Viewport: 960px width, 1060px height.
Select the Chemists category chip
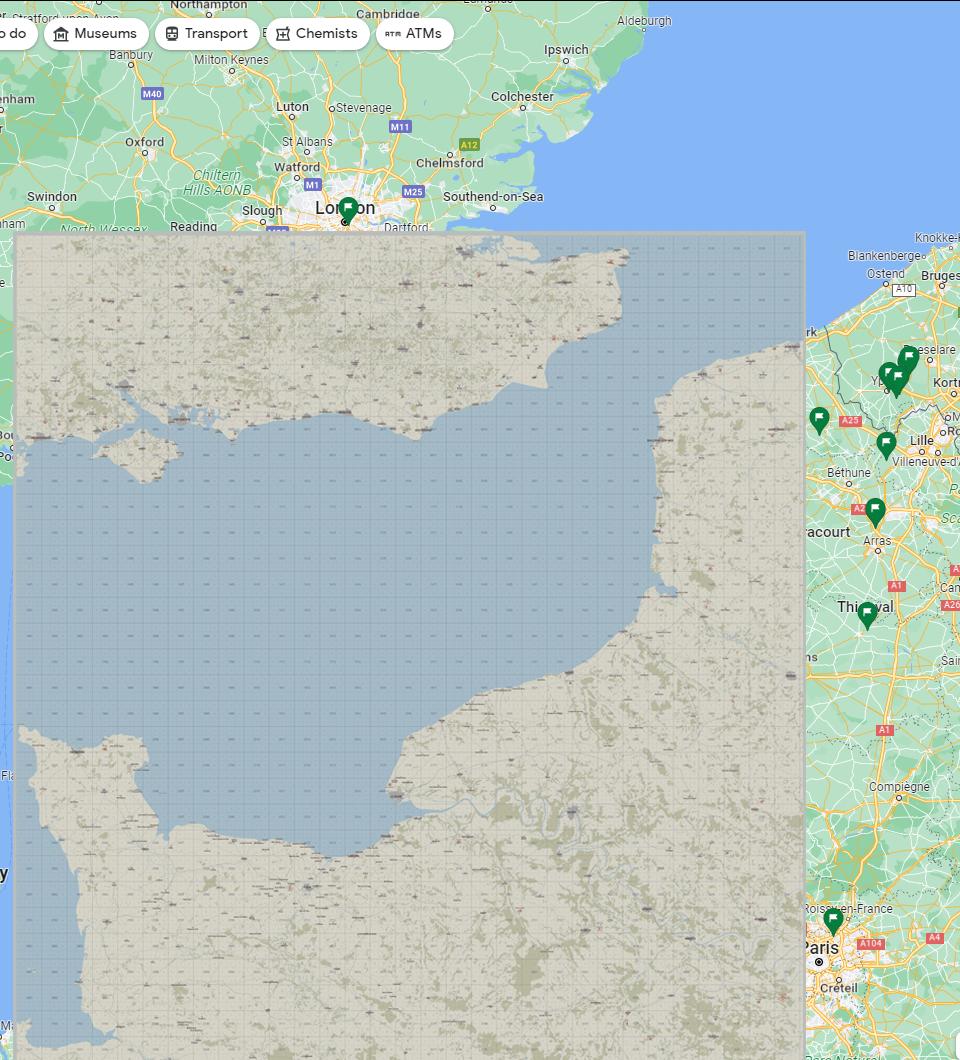(317, 34)
